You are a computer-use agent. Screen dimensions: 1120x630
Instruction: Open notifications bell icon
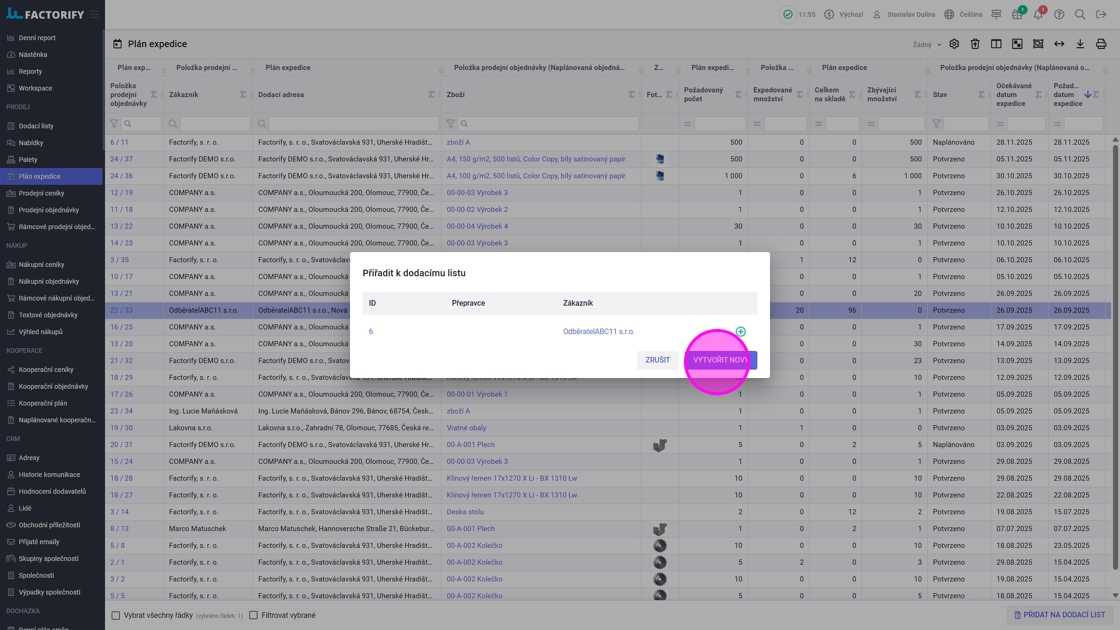(1038, 15)
